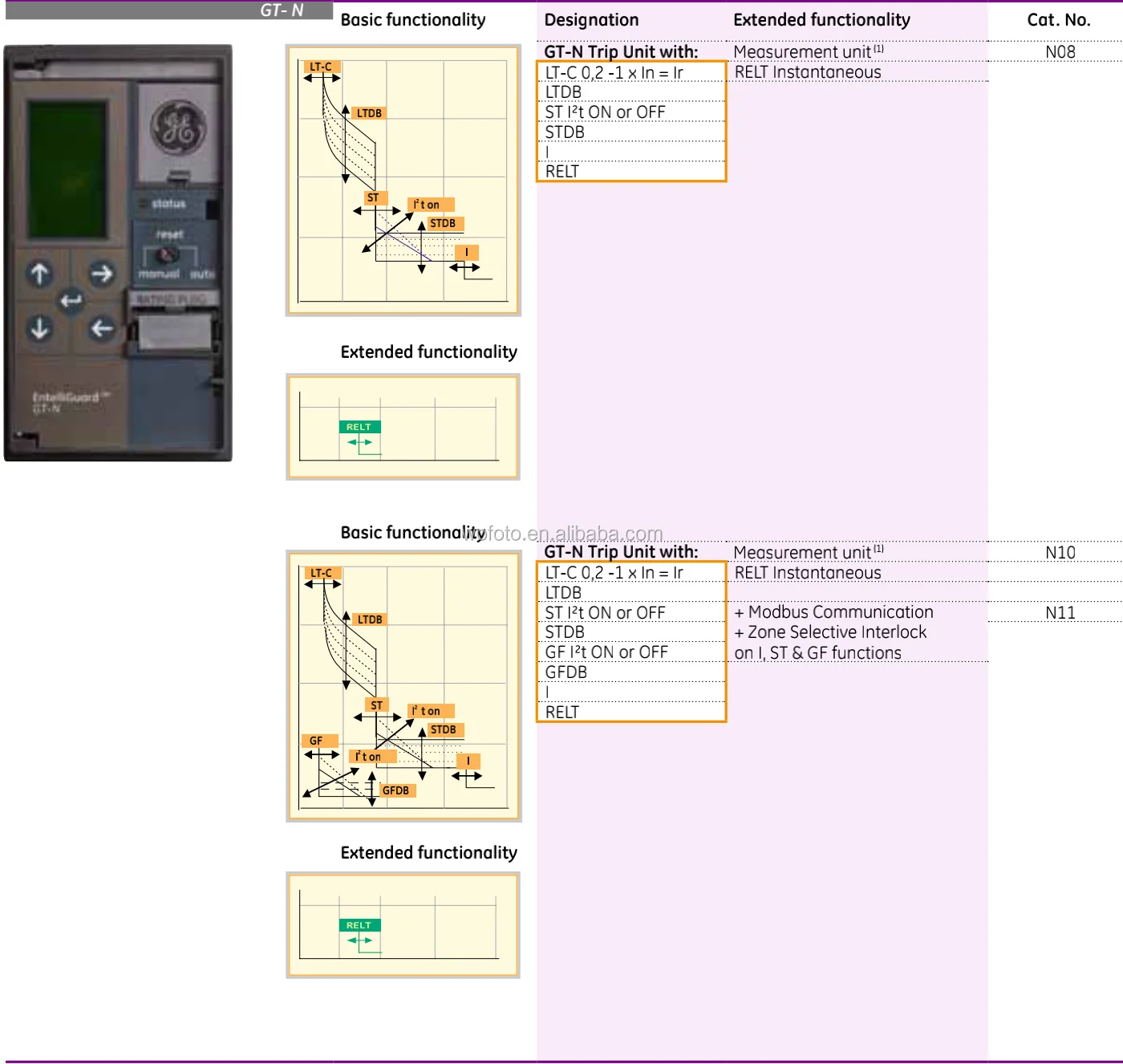The width and height of the screenshot is (1123, 1064).
Task: Click the GF label in the lower basic diagram
Action: click(319, 741)
